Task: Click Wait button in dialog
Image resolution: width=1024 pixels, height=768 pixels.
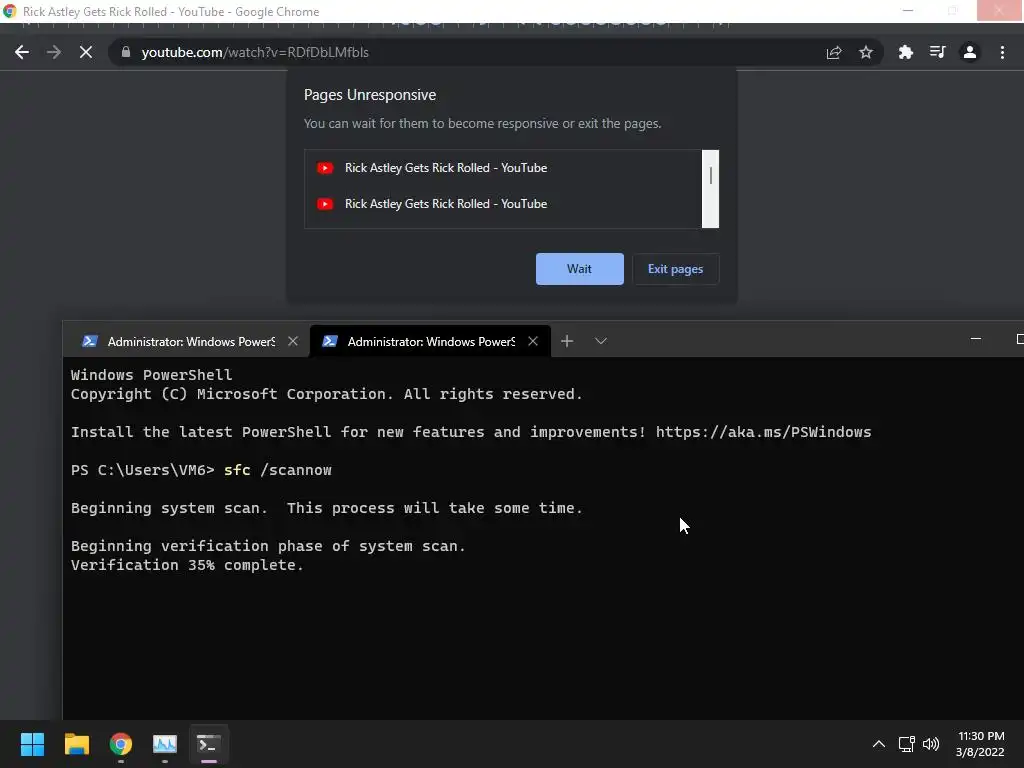Action: [579, 269]
